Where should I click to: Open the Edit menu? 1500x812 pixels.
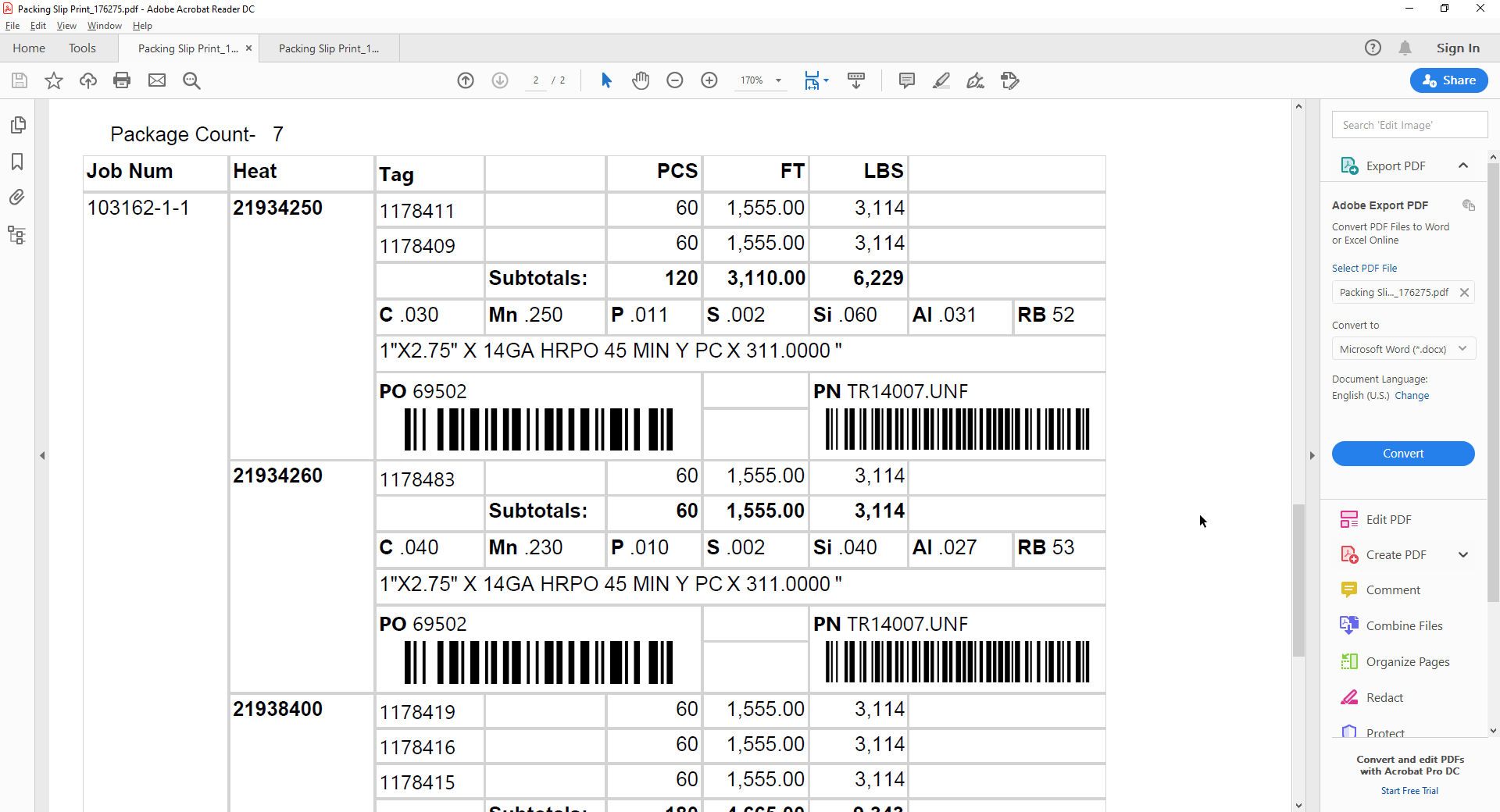point(38,26)
